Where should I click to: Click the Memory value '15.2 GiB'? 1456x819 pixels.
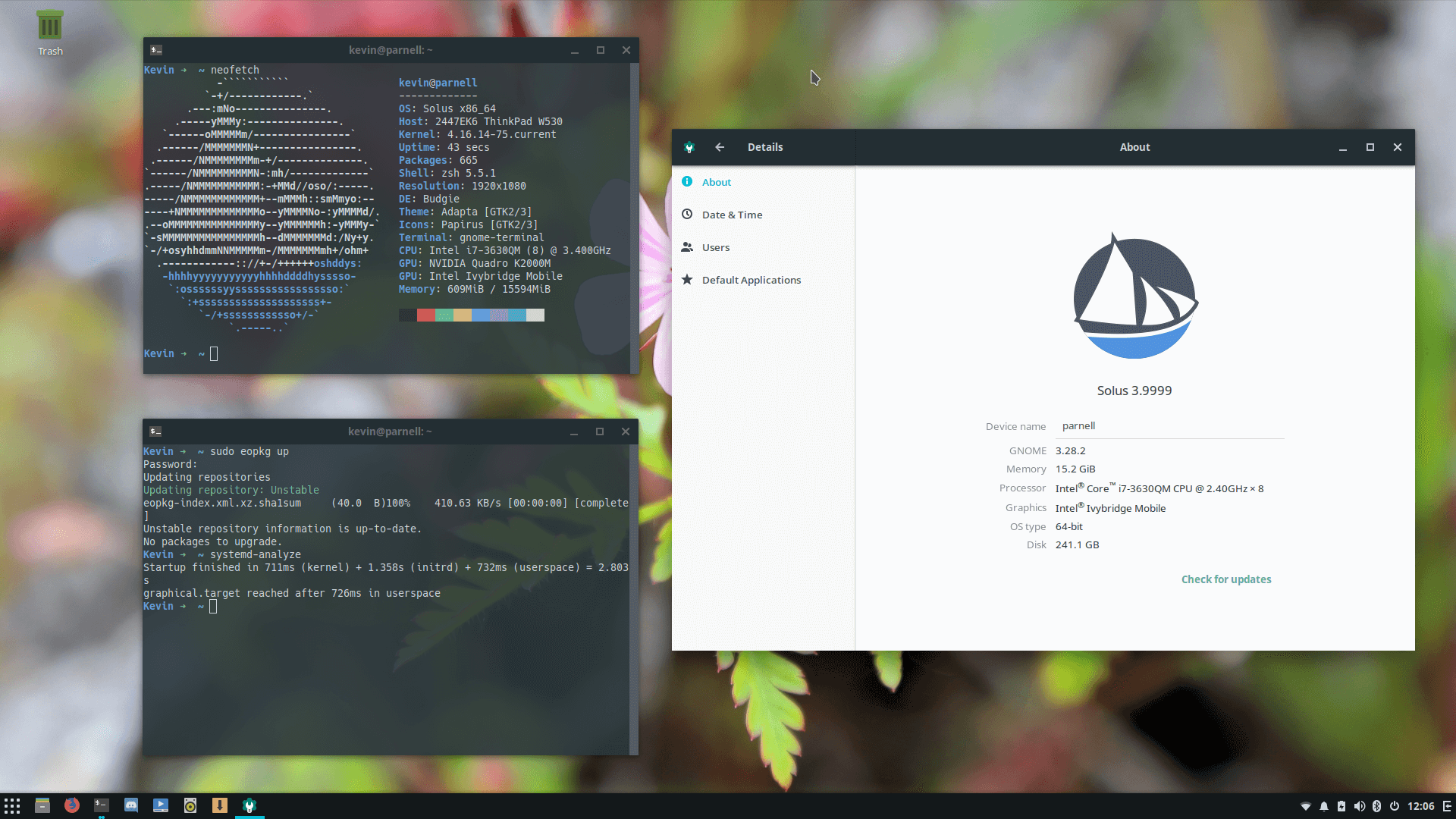tap(1075, 469)
